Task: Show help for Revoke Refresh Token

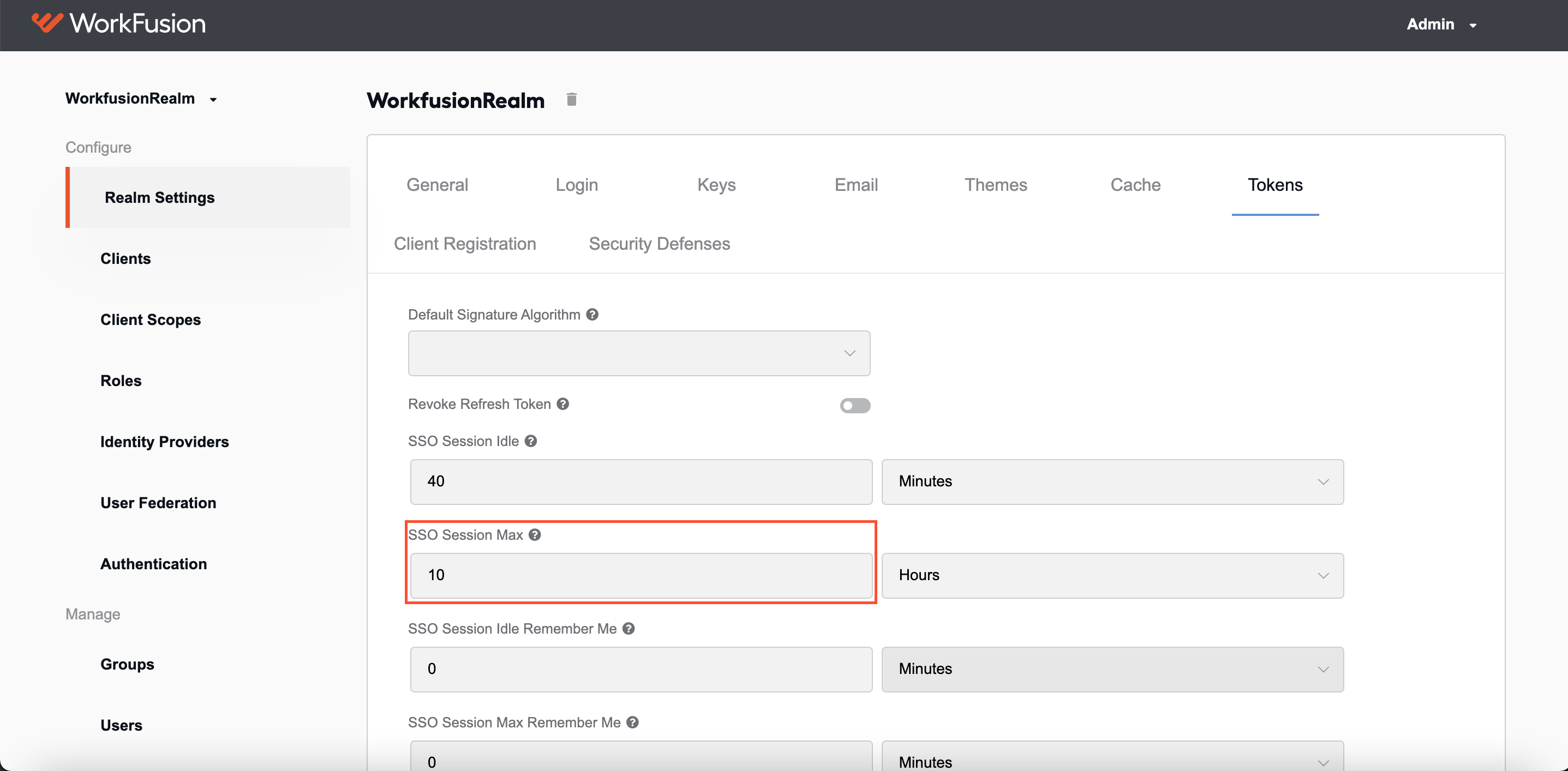Action: coord(563,404)
